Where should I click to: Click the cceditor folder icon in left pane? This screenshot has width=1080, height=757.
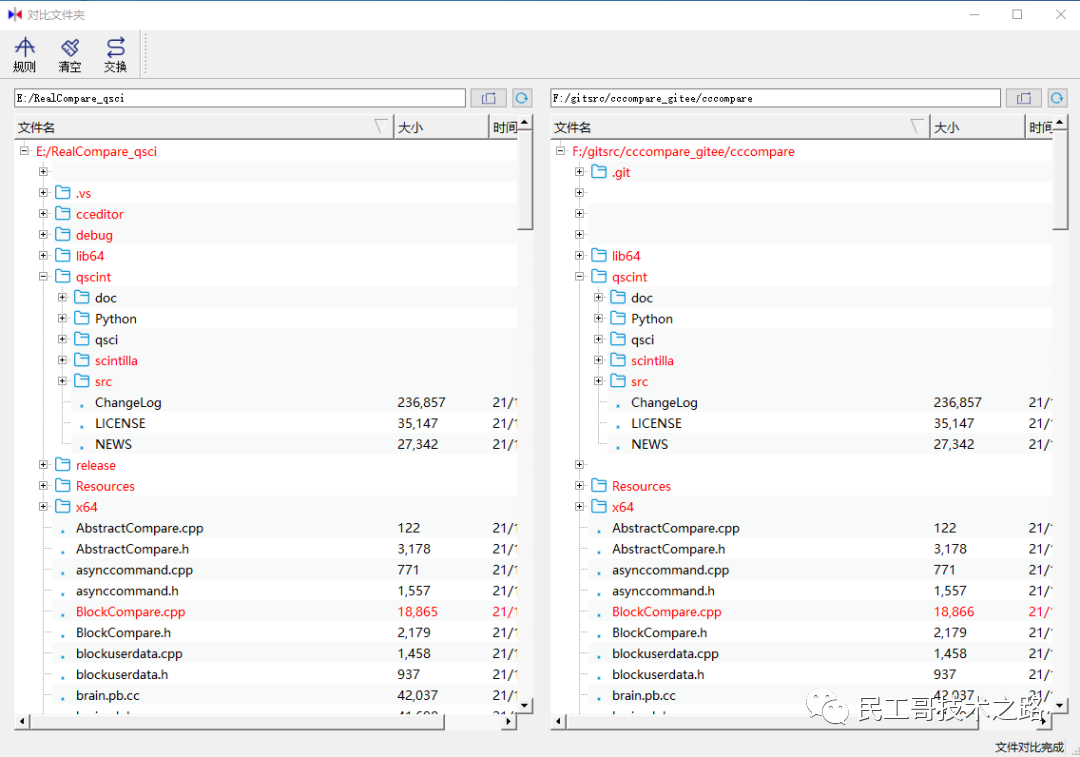63,214
